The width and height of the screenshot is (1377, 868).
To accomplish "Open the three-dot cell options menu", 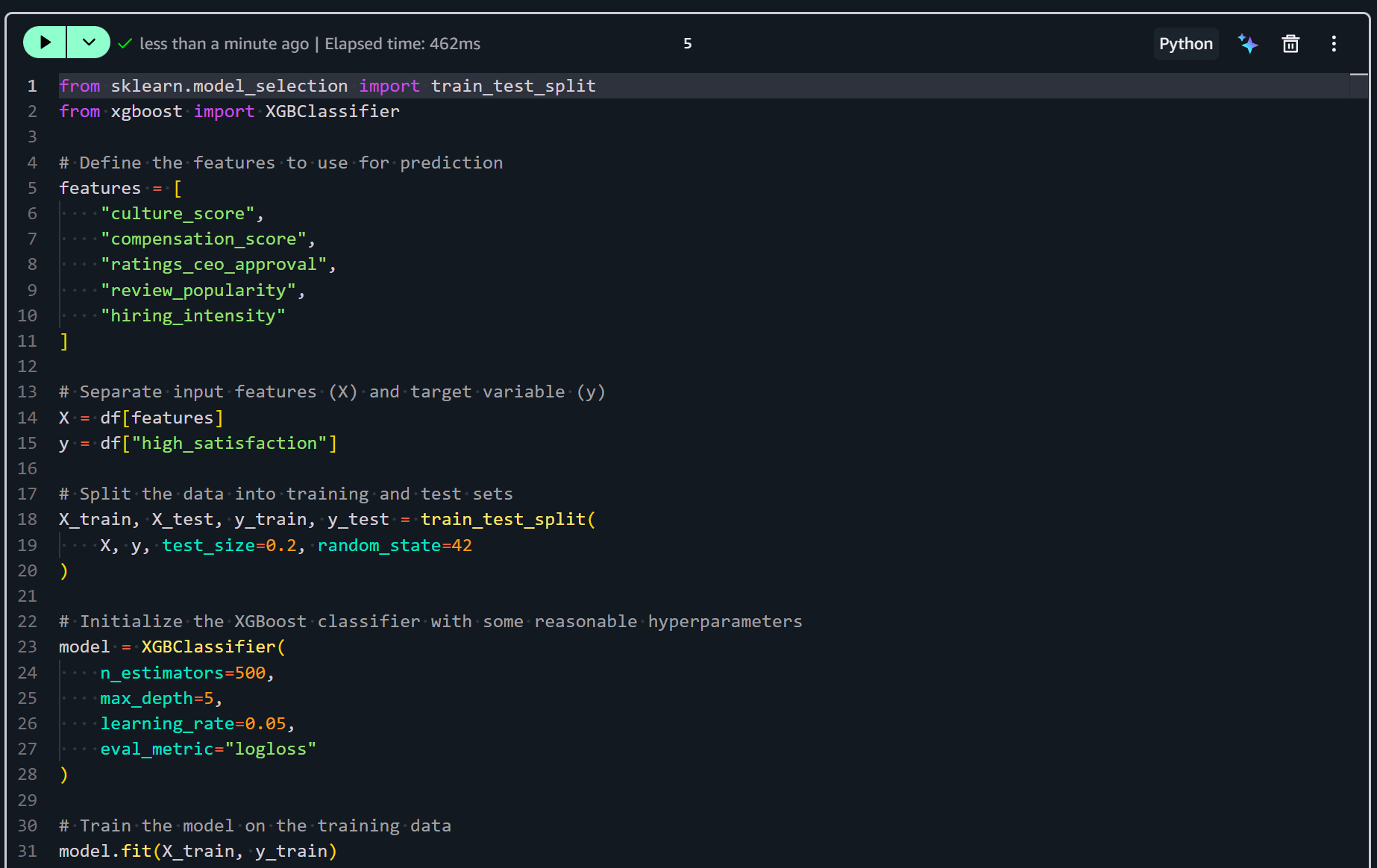I will click(1334, 43).
